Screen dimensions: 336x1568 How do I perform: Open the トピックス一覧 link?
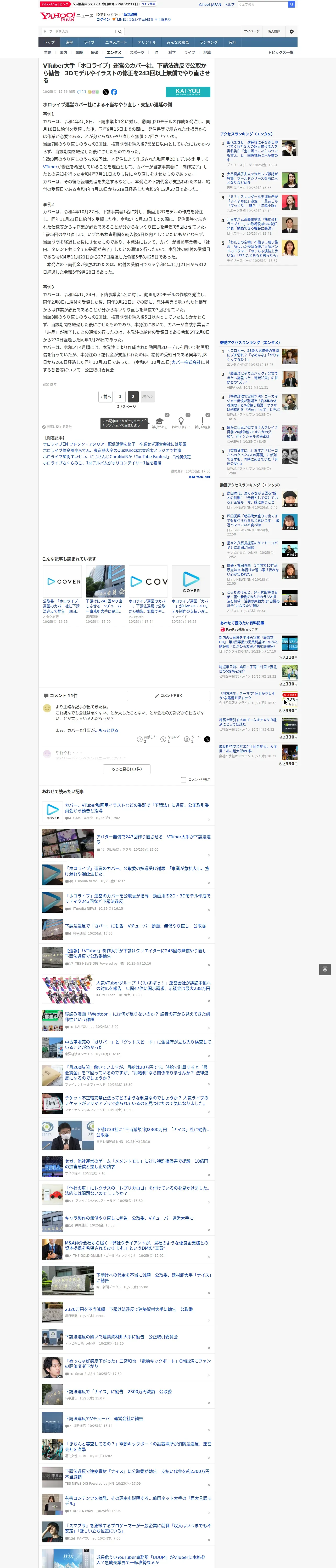(x=281, y=52)
